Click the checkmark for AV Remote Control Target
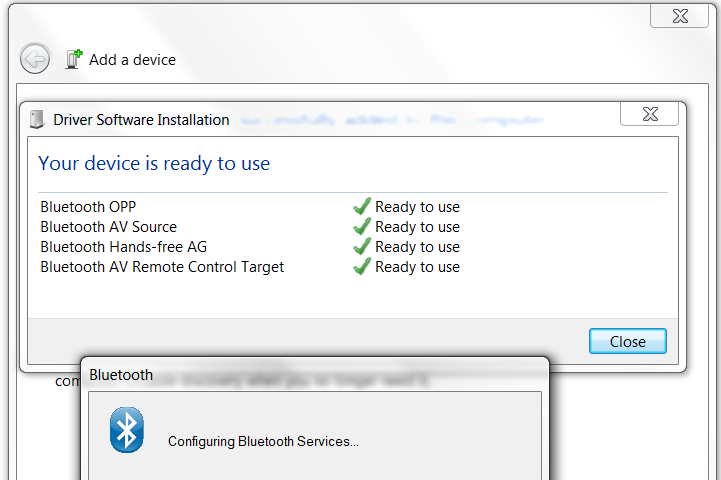Image resolution: width=721 pixels, height=480 pixels. pyautogui.click(x=362, y=267)
